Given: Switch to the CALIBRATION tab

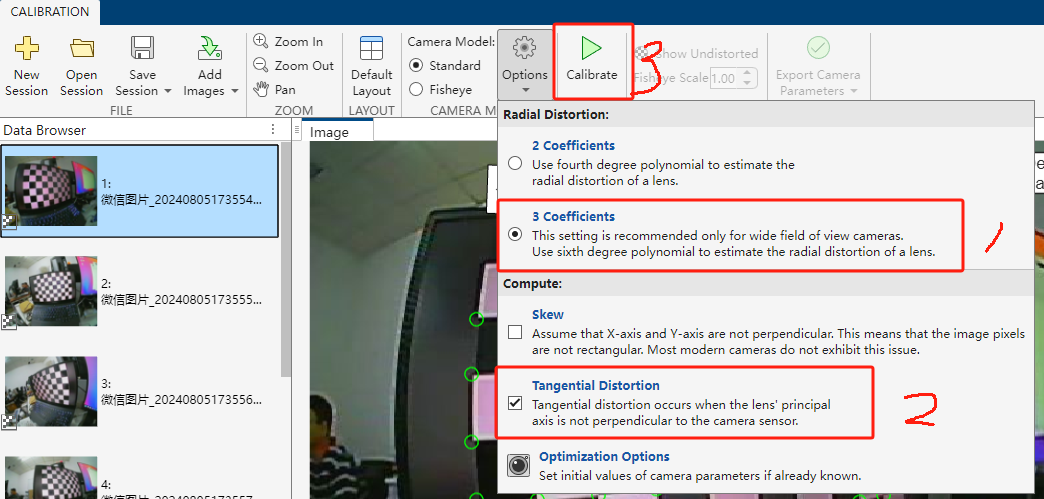Looking at the screenshot, I should tap(50, 12).
